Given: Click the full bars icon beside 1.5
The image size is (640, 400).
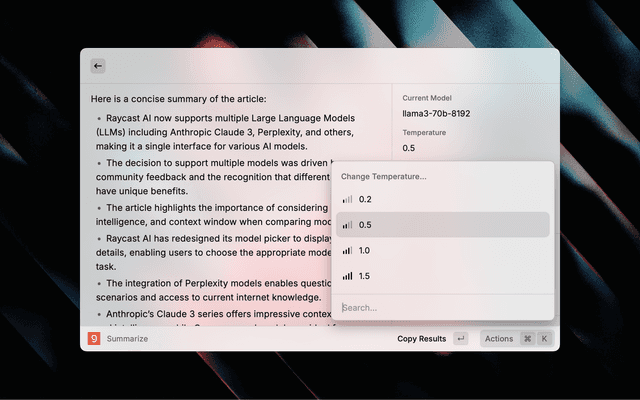Looking at the screenshot, I should pyautogui.click(x=347, y=275).
